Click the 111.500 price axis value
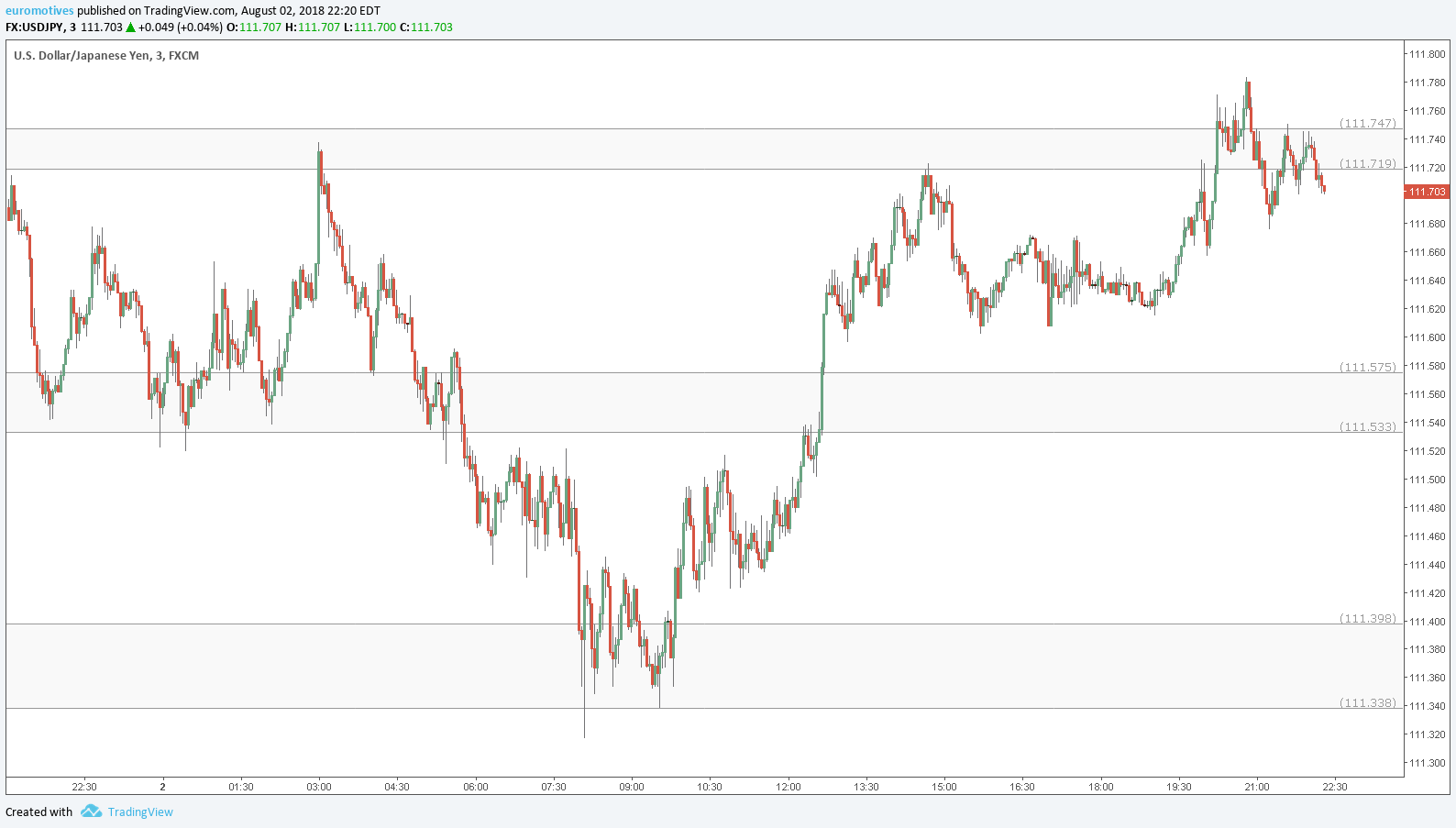This screenshot has width=1456, height=828. pyautogui.click(x=1427, y=480)
